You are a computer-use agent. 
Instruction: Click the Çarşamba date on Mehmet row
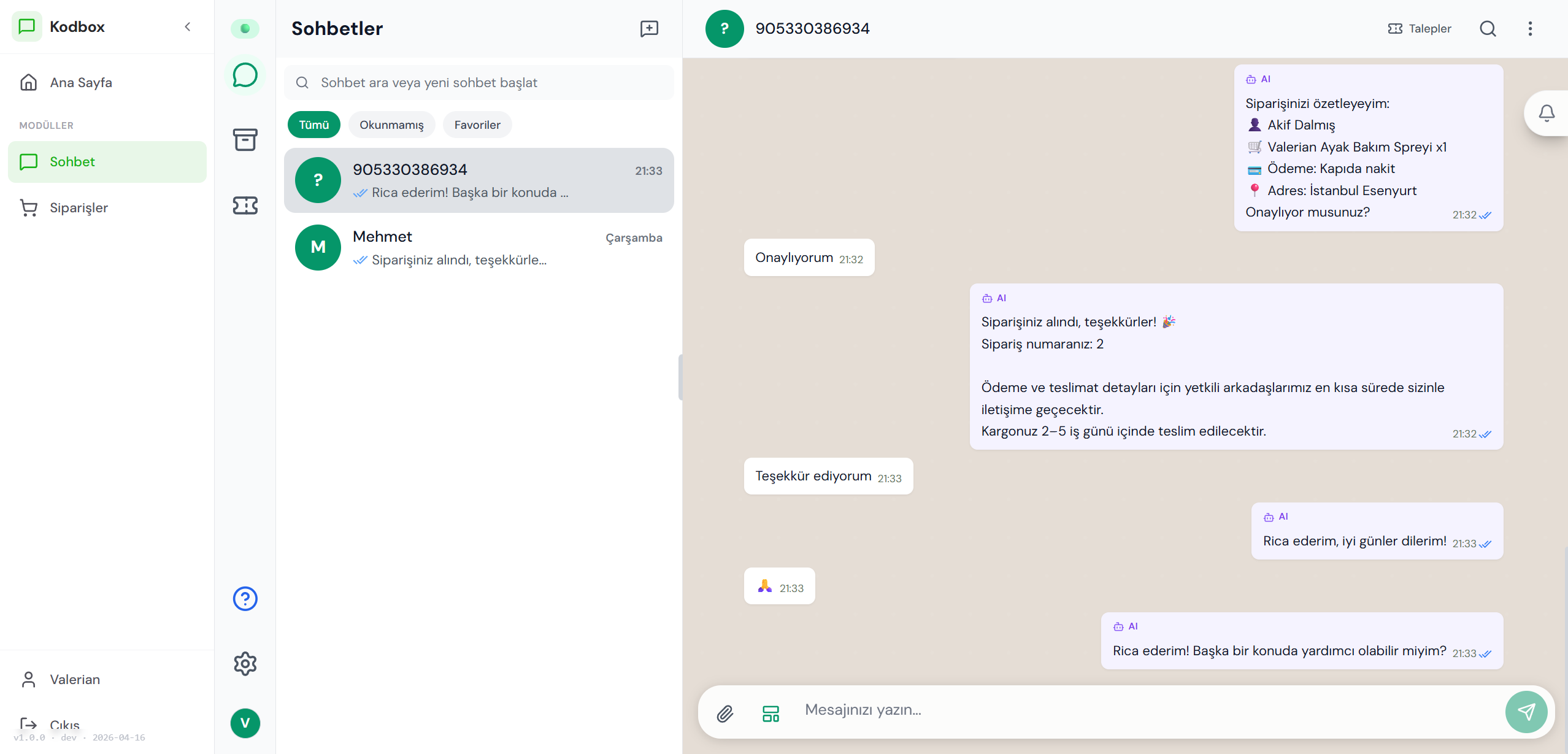tap(634, 238)
